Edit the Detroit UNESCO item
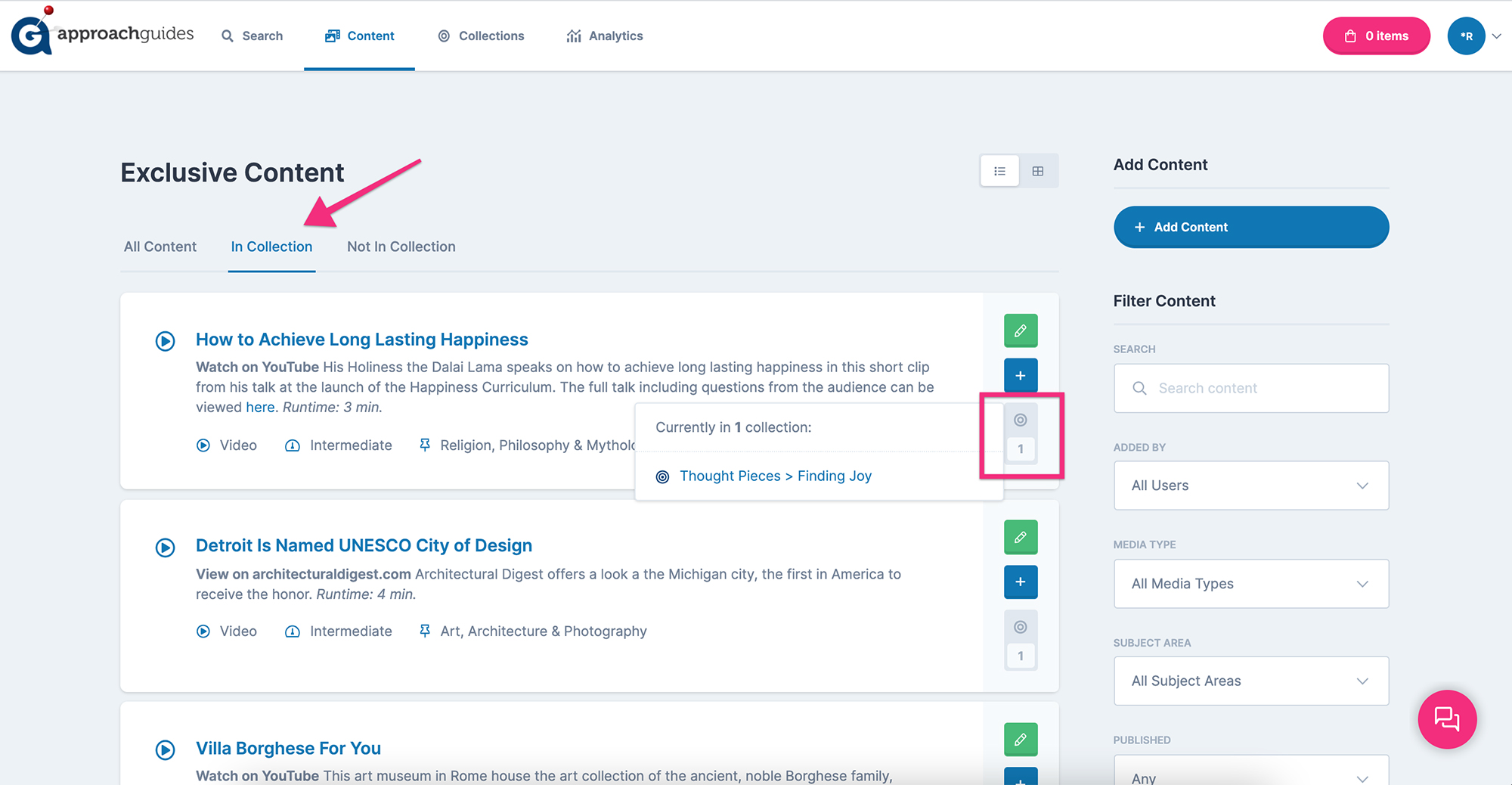Screen dimensions: 1512x785 1021,537
